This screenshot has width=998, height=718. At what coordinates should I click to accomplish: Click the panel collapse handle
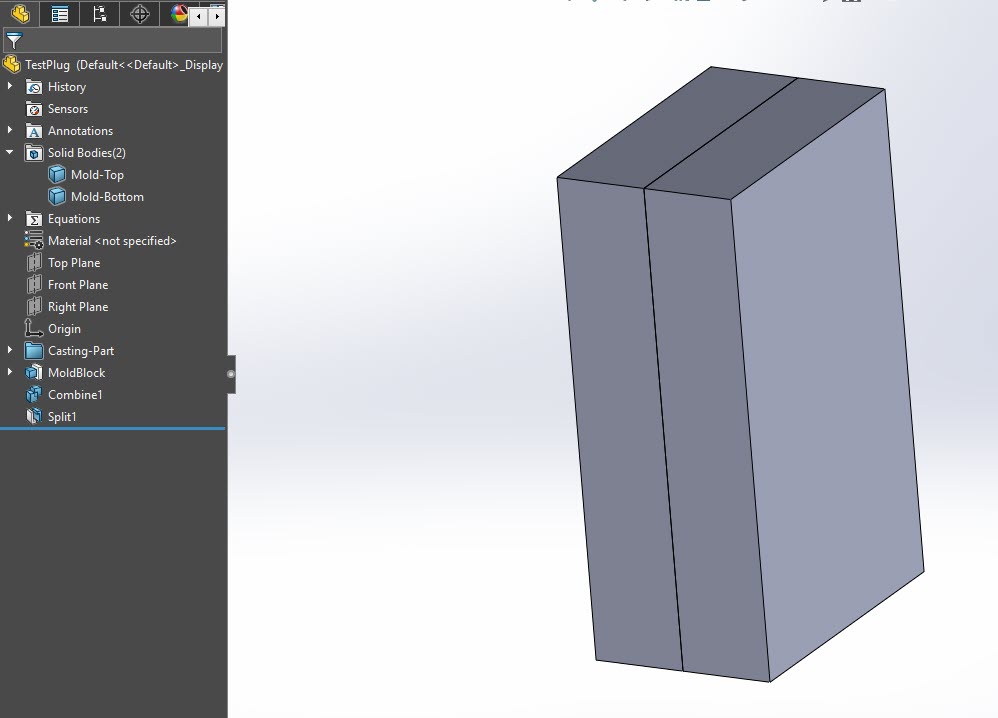tap(231, 374)
